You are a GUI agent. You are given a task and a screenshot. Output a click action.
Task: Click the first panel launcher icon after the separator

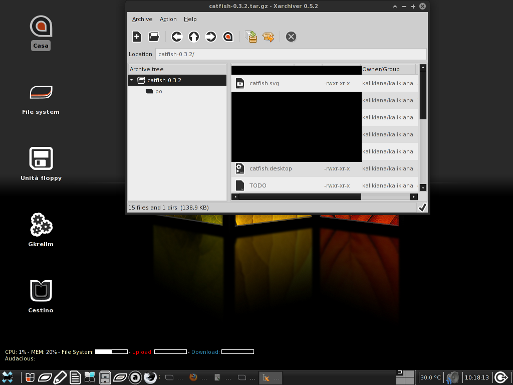pos(30,377)
